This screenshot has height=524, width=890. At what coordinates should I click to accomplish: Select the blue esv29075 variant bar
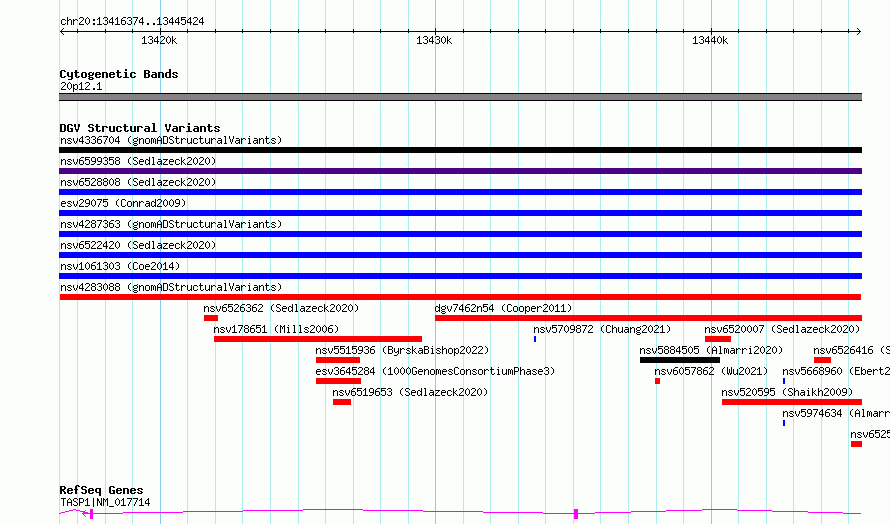(460, 213)
